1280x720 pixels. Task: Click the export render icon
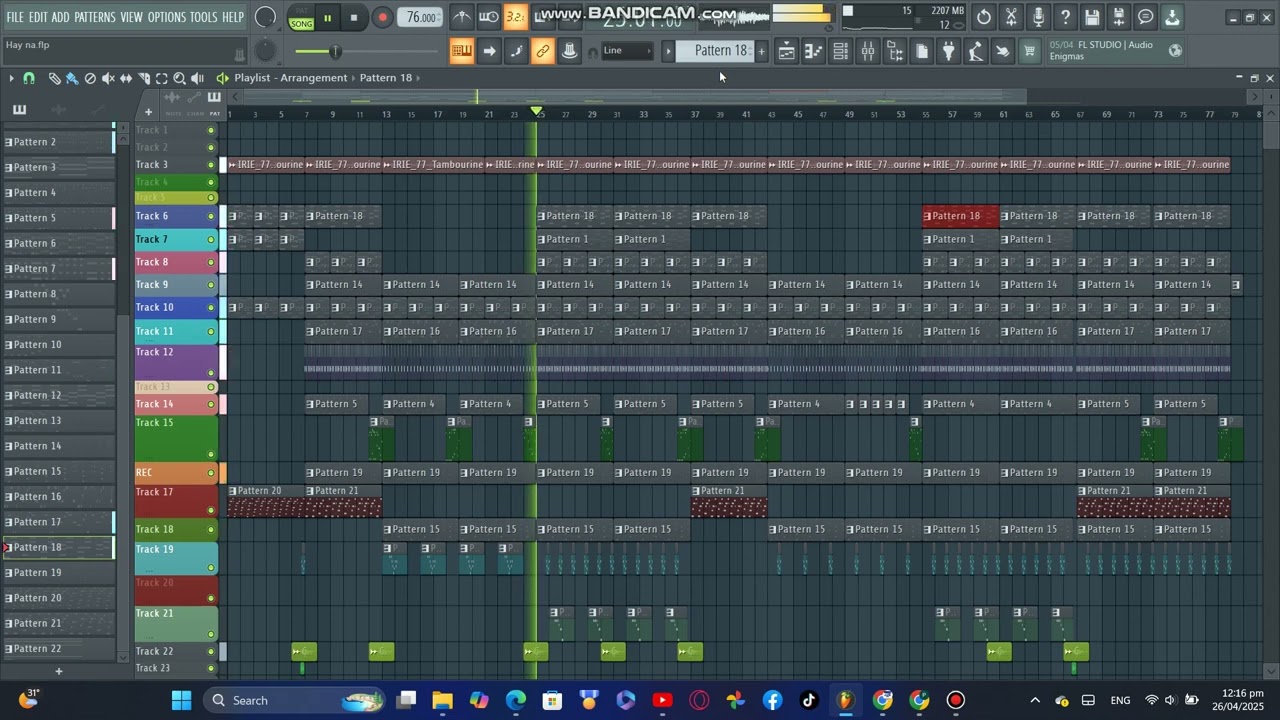pos(1119,17)
